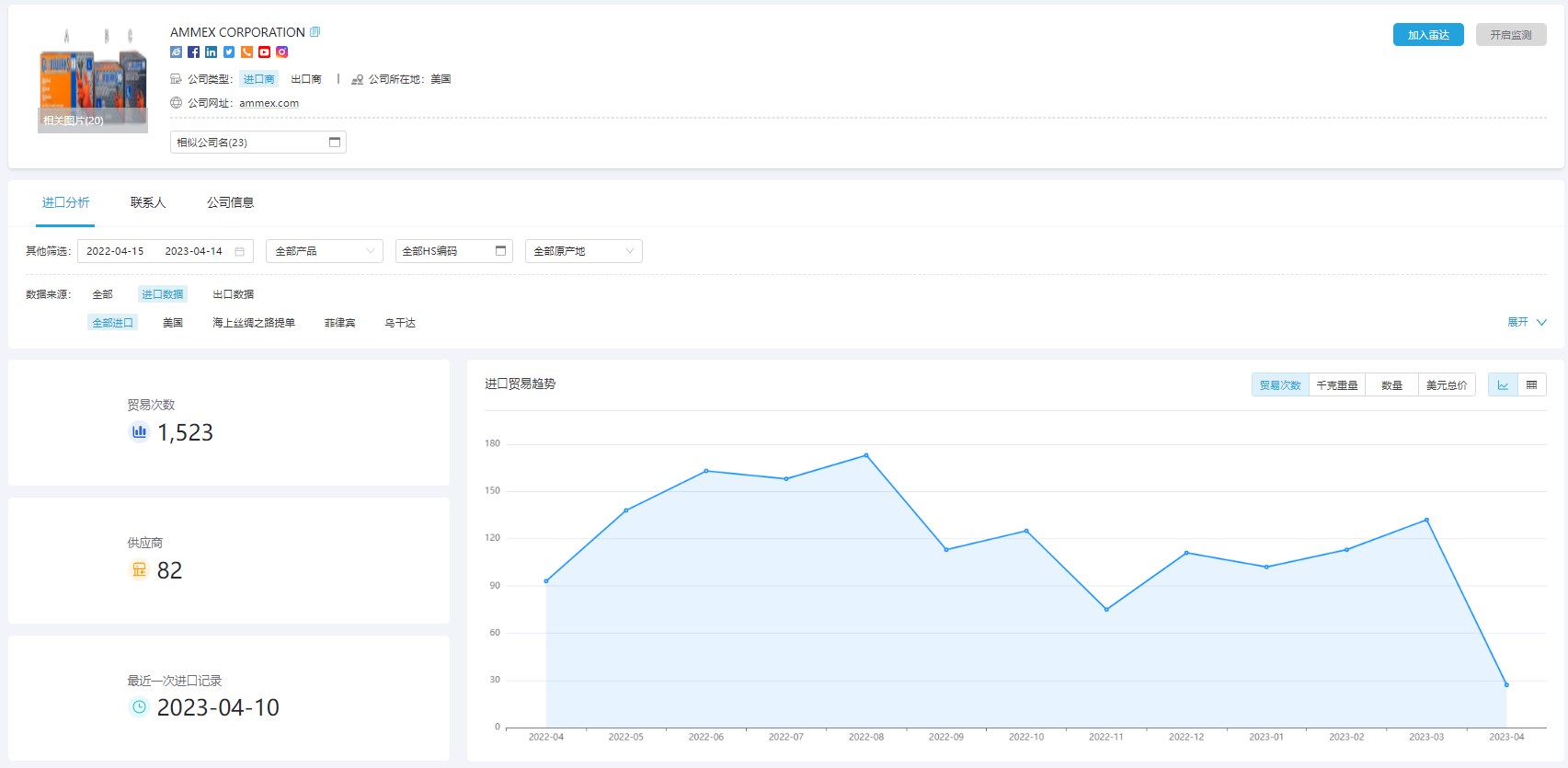The image size is (1568, 768).
Task: Open the ammex.com website link
Action: pos(269,103)
